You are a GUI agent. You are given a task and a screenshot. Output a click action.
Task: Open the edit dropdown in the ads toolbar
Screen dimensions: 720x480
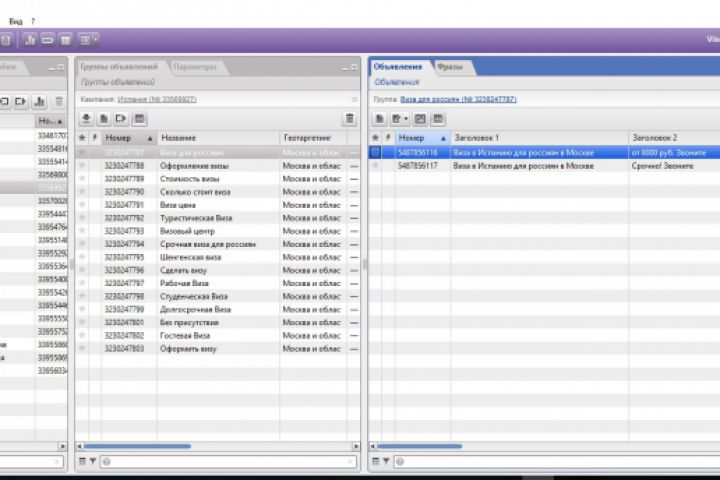pyautogui.click(x=399, y=119)
